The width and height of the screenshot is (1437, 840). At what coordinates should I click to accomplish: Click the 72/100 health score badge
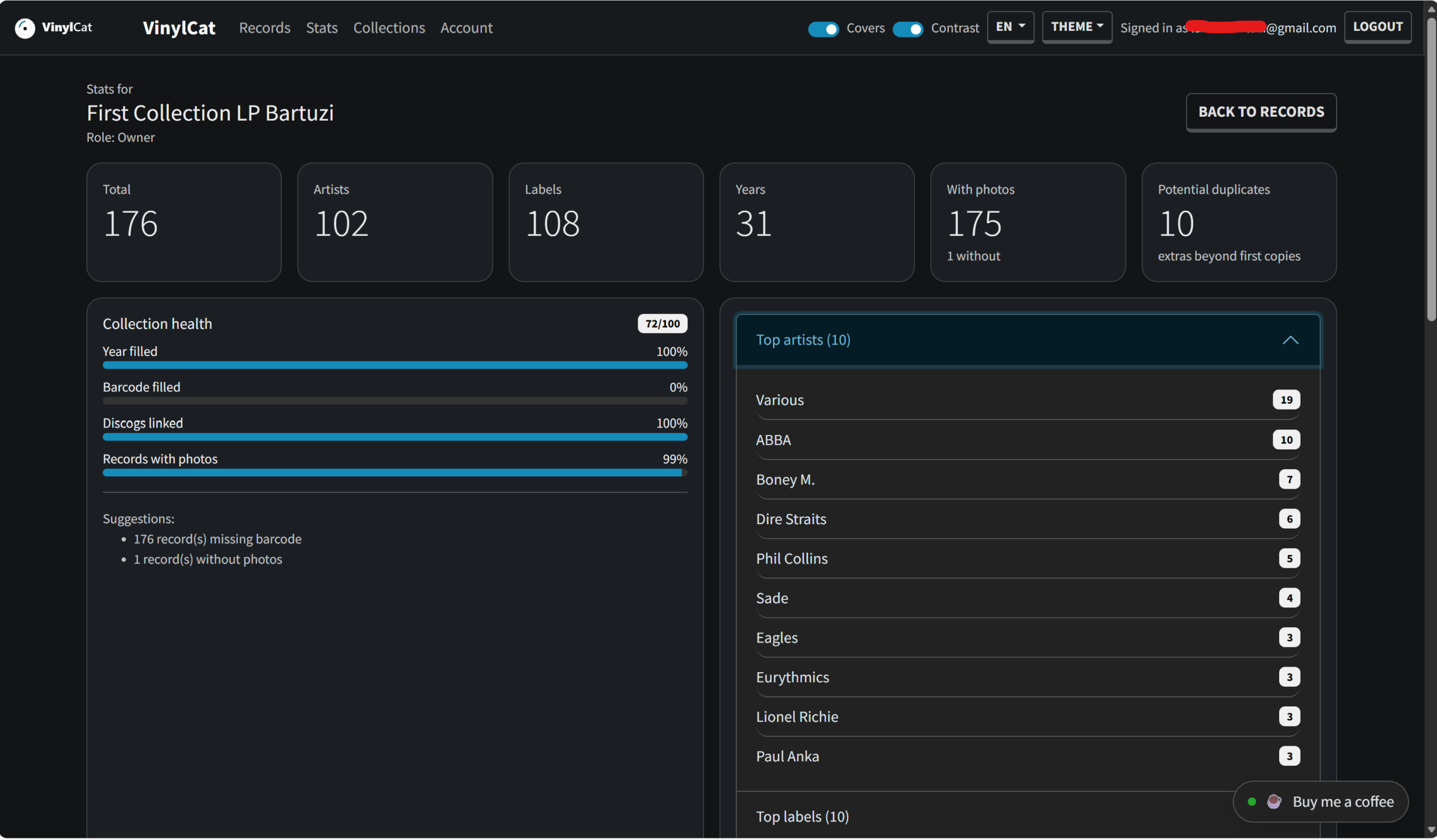[662, 324]
